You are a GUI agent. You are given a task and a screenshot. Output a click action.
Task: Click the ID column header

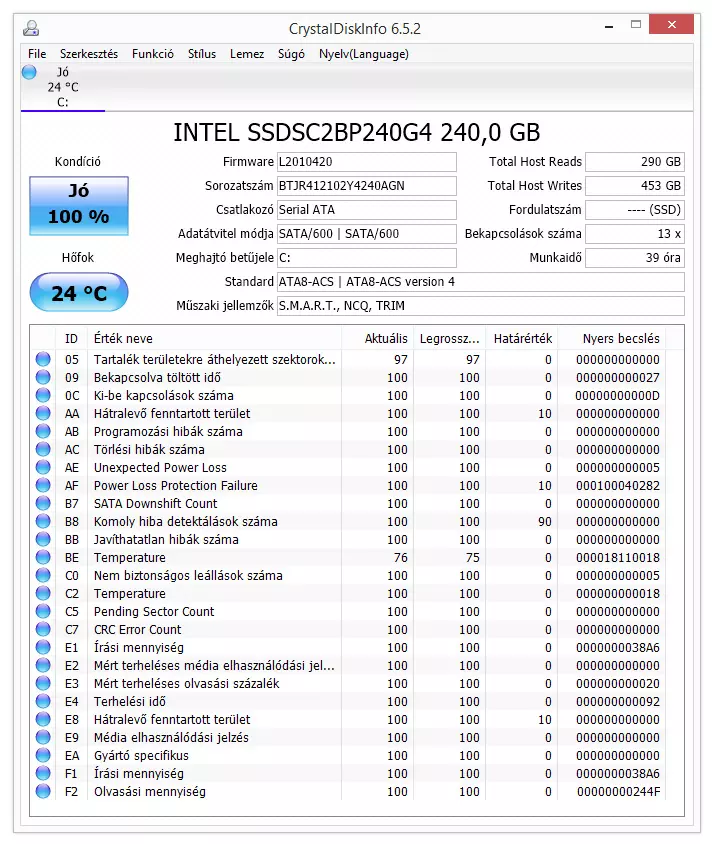72,339
